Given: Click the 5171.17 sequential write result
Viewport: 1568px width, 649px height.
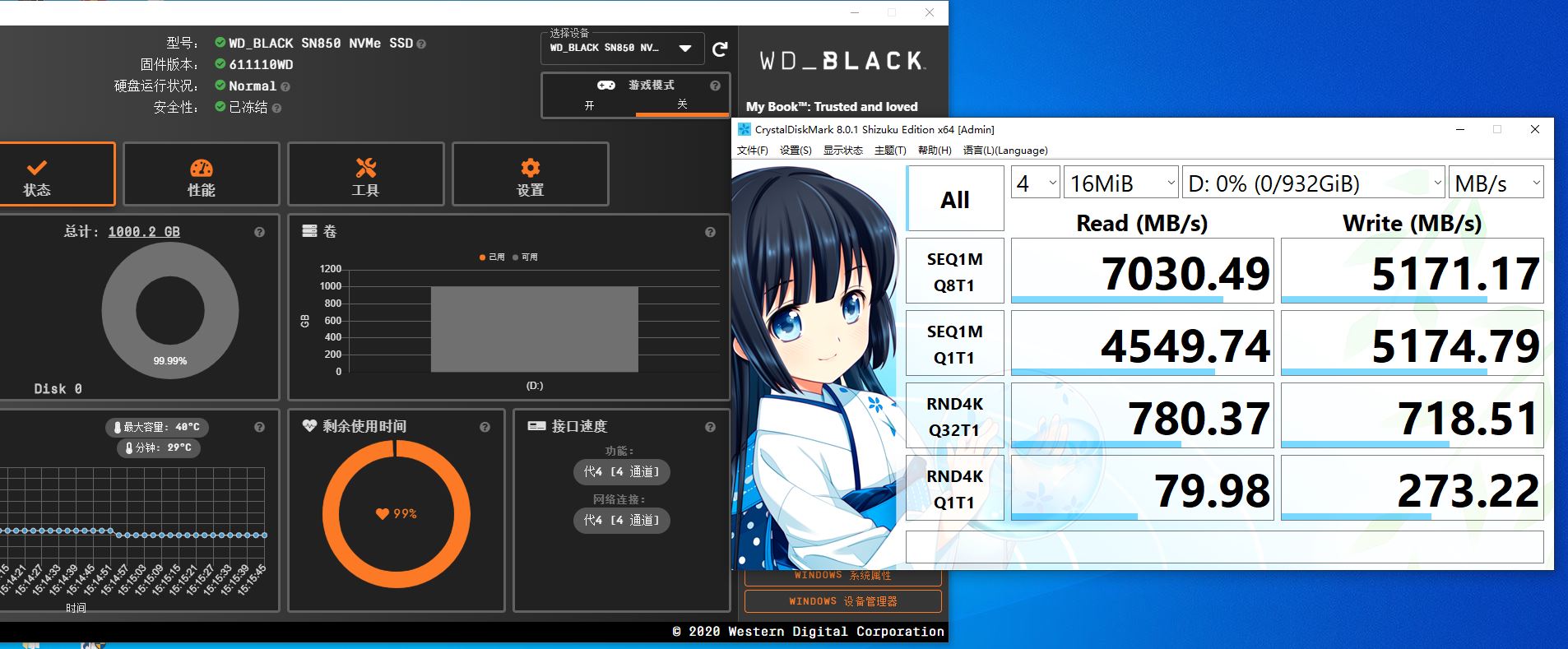Looking at the screenshot, I should click(x=1413, y=271).
